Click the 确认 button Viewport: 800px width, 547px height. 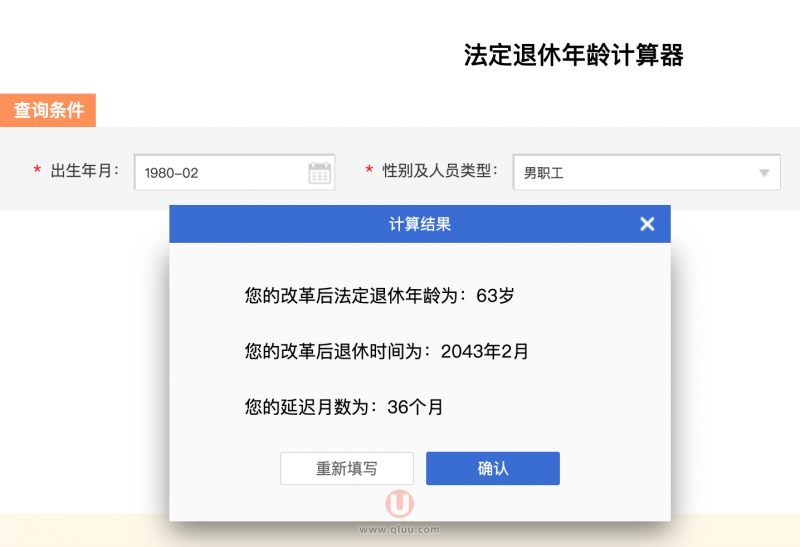pos(493,468)
